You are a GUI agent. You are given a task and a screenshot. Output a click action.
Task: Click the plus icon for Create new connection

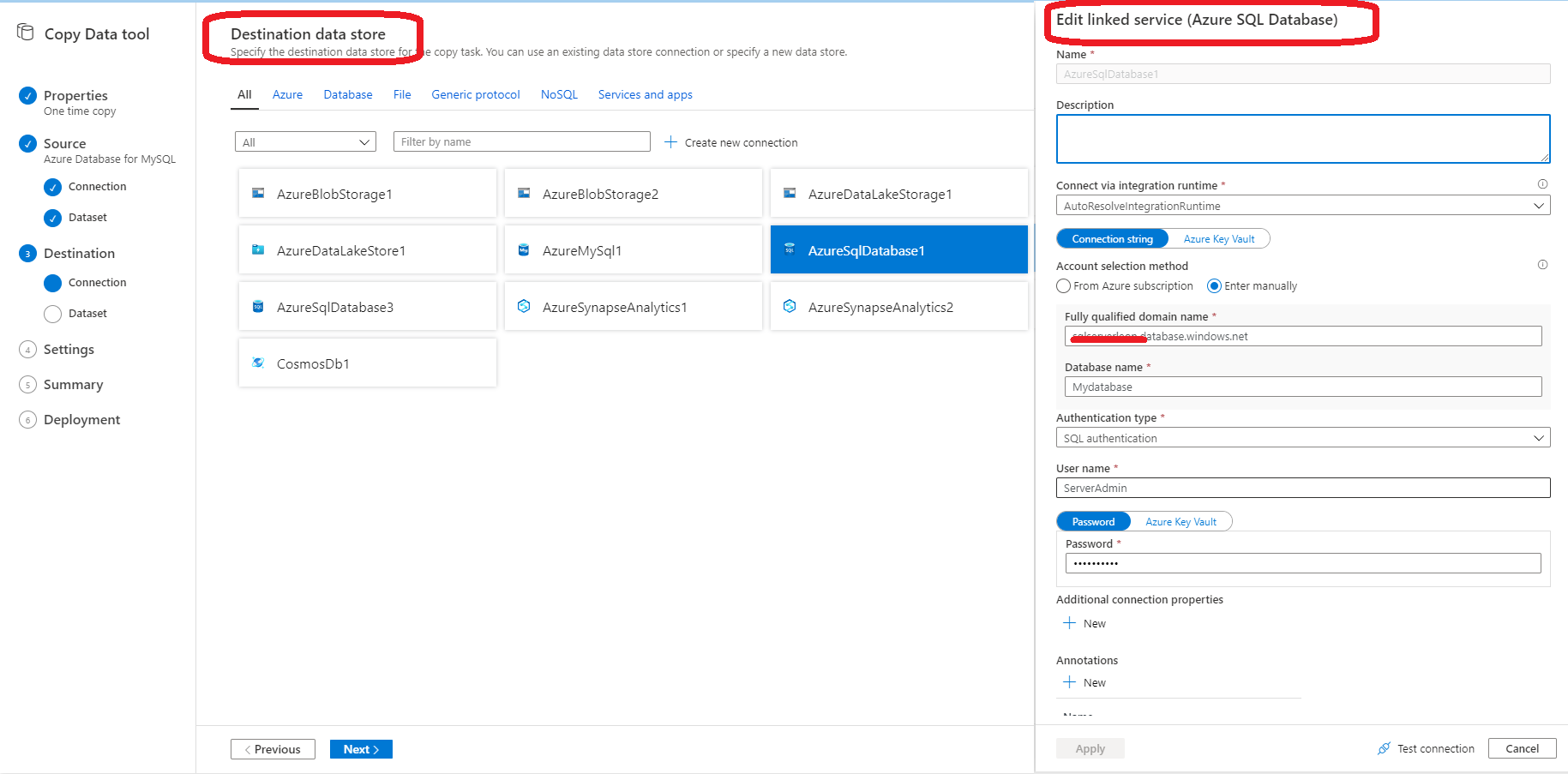pyautogui.click(x=670, y=142)
